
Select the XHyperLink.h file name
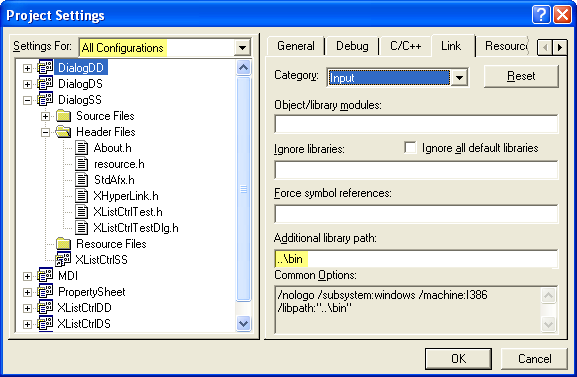(x=126, y=196)
